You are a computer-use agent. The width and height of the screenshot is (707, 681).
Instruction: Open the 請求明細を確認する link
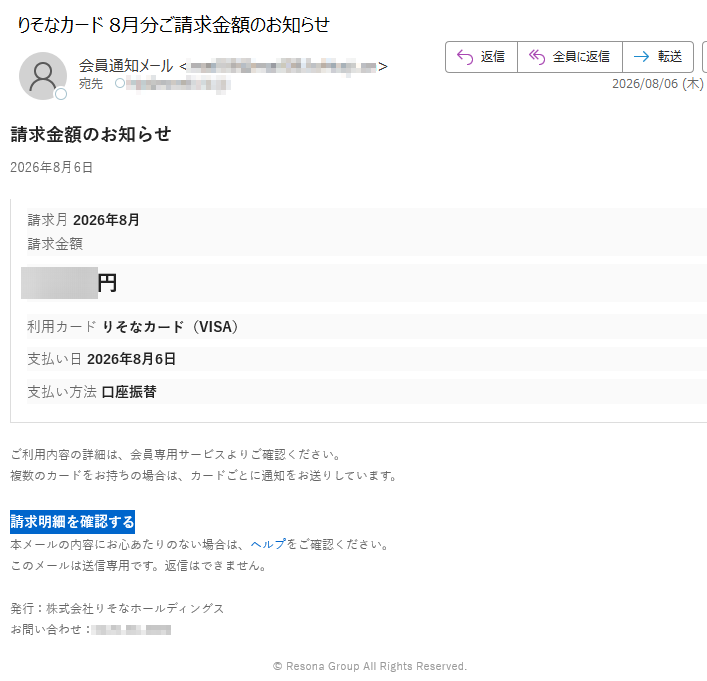[x=73, y=522]
